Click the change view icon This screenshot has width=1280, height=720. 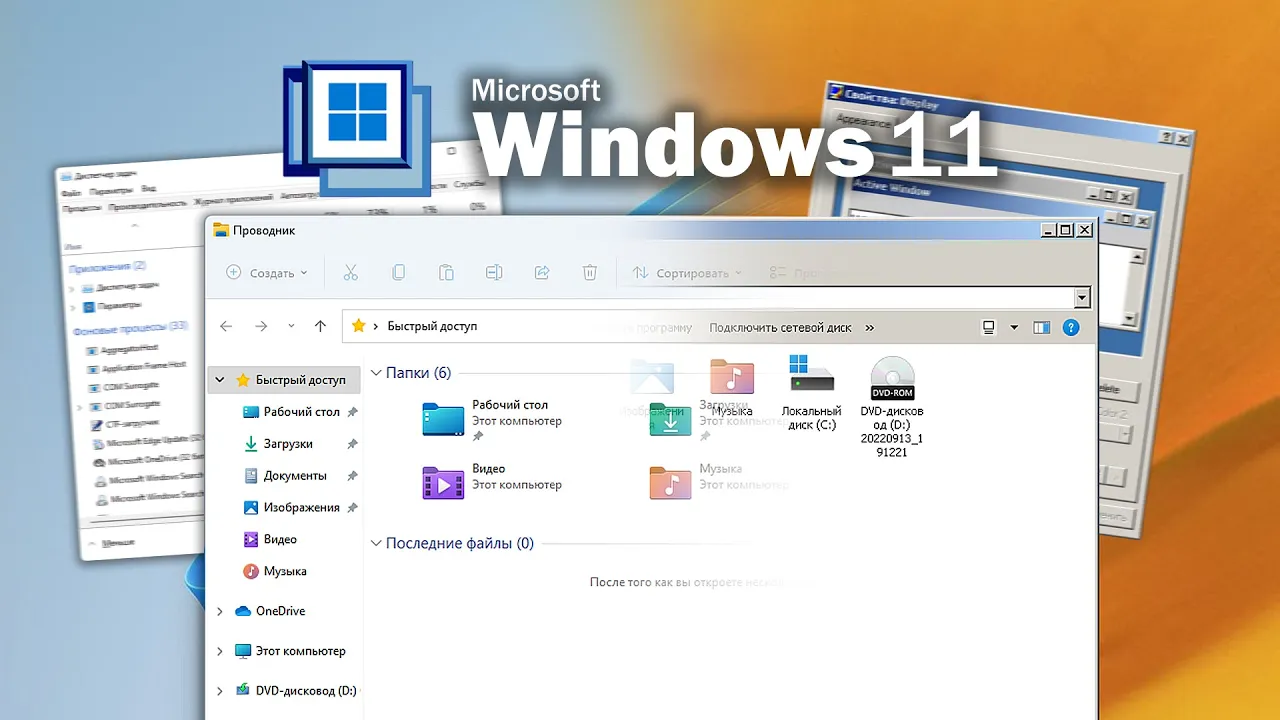pyautogui.click(x=989, y=327)
